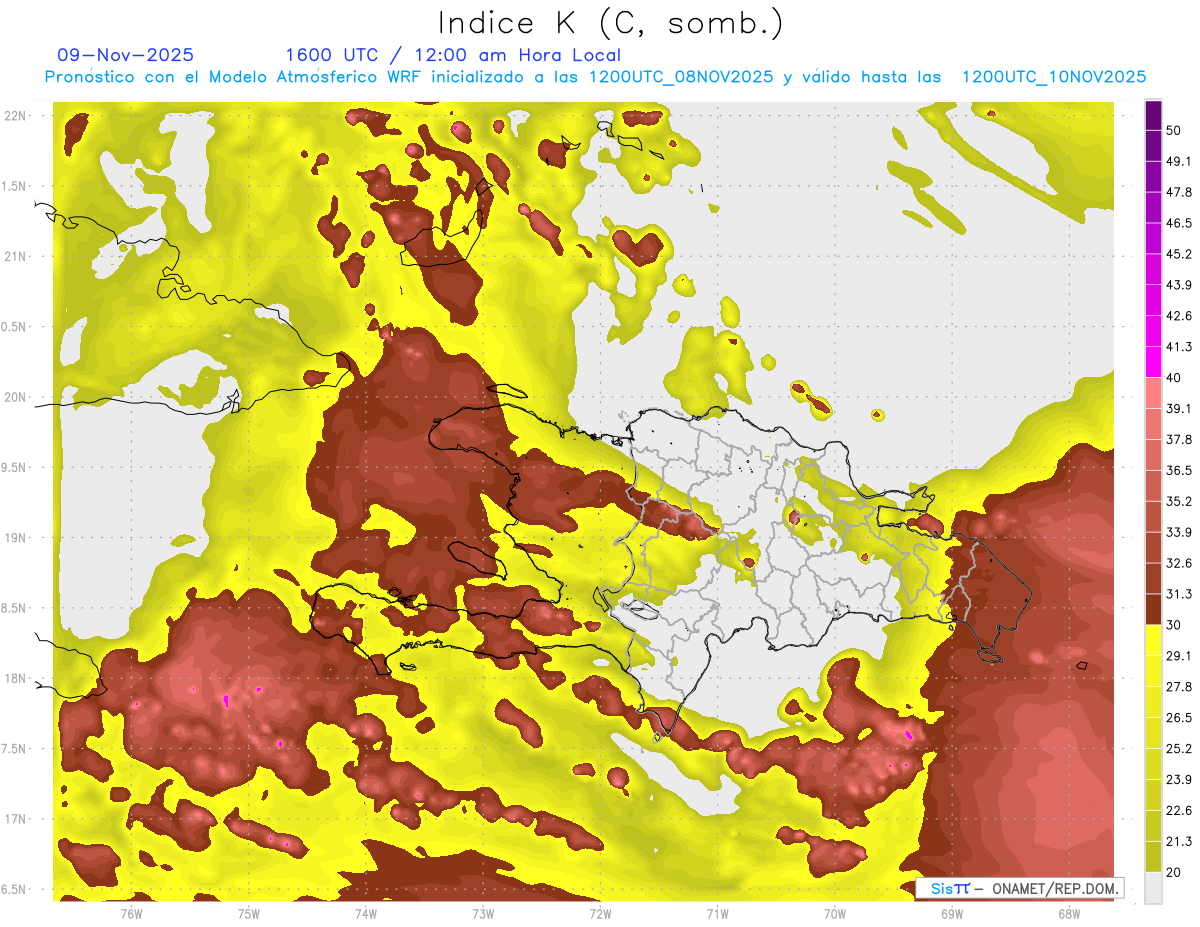The image size is (1200, 927).
Task: Click the '74W' longitude axis label
Action: (x=365, y=913)
